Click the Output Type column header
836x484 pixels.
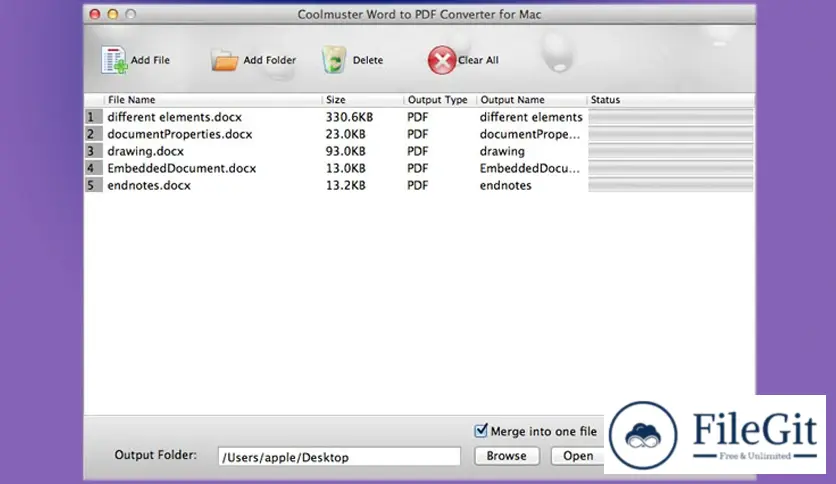(x=439, y=100)
